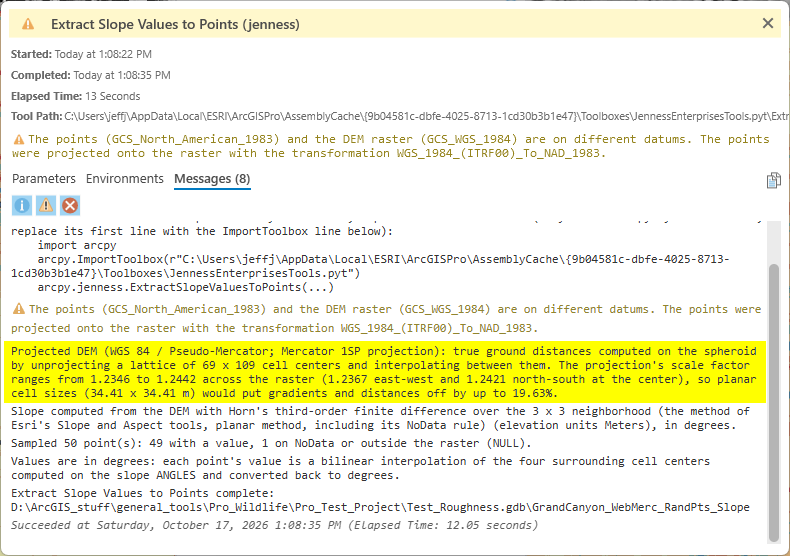Viewport: 790px width, 556px height.
Task: Select the Messages (8) tab
Action: pyautogui.click(x=212, y=179)
